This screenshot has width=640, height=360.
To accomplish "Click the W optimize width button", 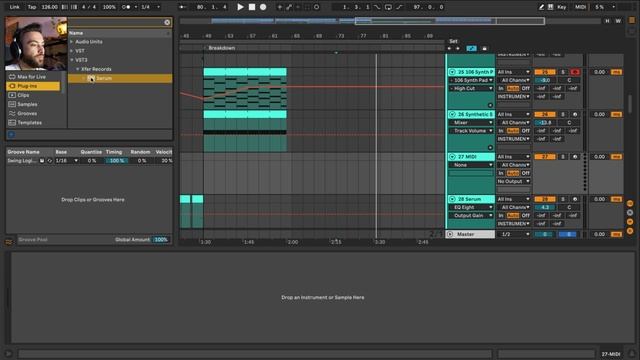I will [x=618, y=21].
